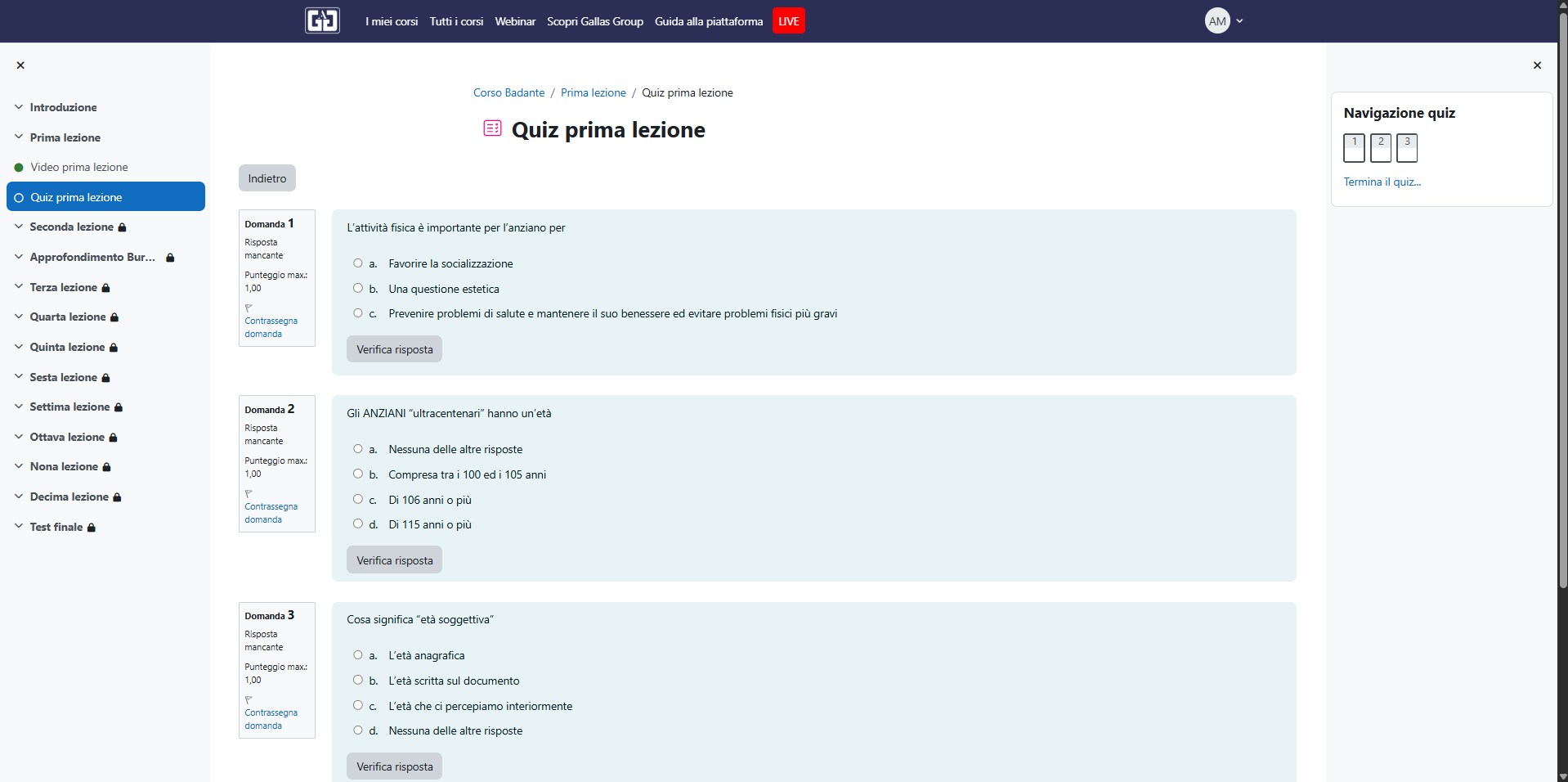
Task: Select 'Di 115 anni o più' for Domanda 2
Action: tap(357, 524)
